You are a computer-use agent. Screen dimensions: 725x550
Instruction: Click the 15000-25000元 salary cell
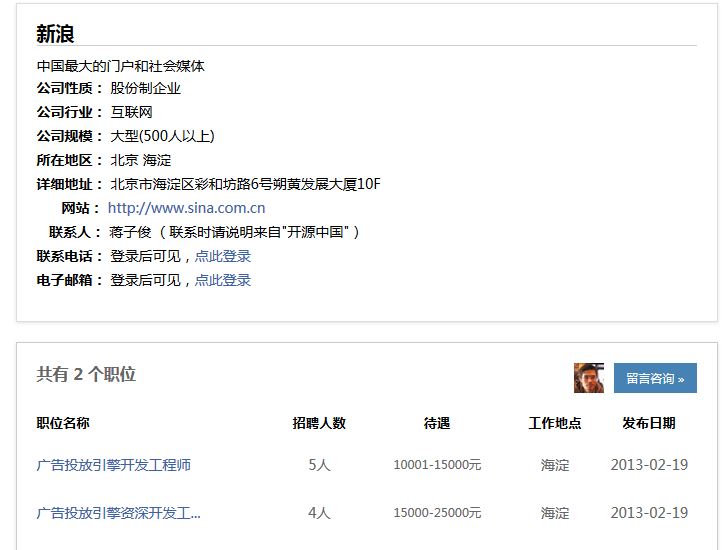[x=437, y=513]
